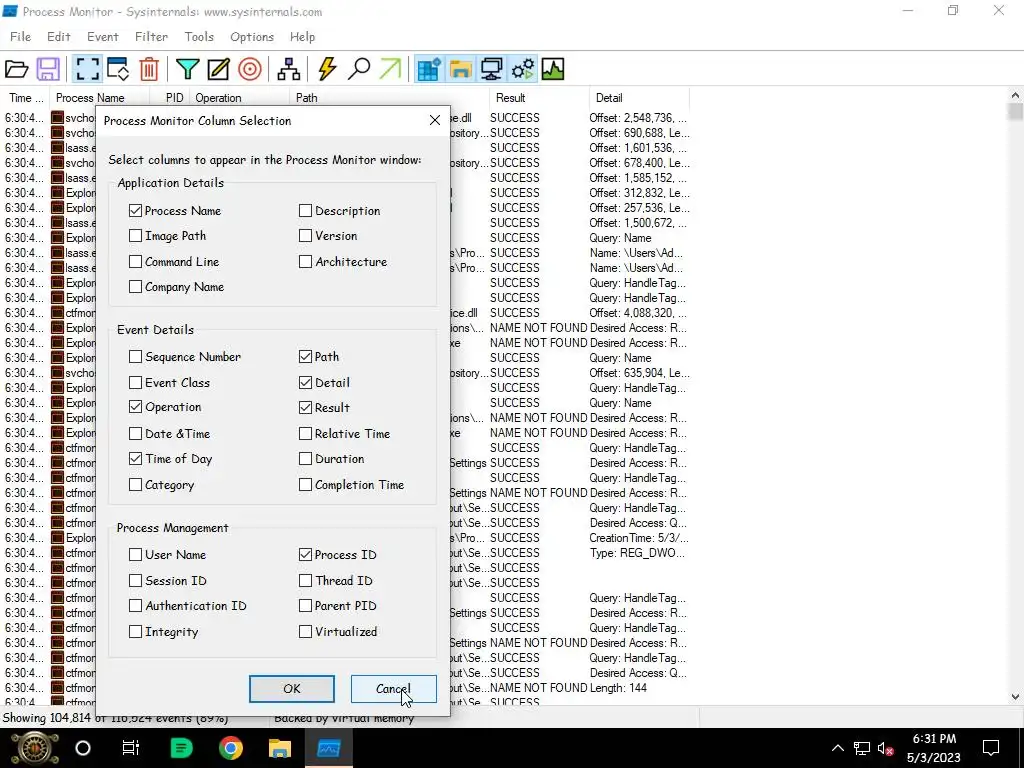Image resolution: width=1024 pixels, height=768 pixels.
Task: Check the Command Line option
Action: tap(135, 261)
